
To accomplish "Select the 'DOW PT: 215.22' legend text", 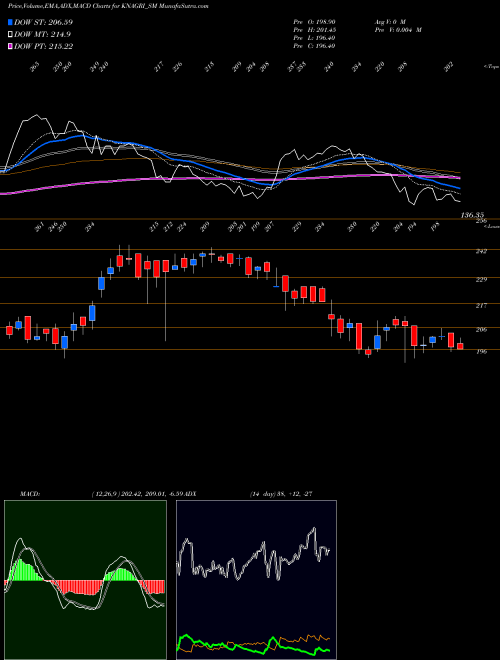I will [x=43, y=46].
